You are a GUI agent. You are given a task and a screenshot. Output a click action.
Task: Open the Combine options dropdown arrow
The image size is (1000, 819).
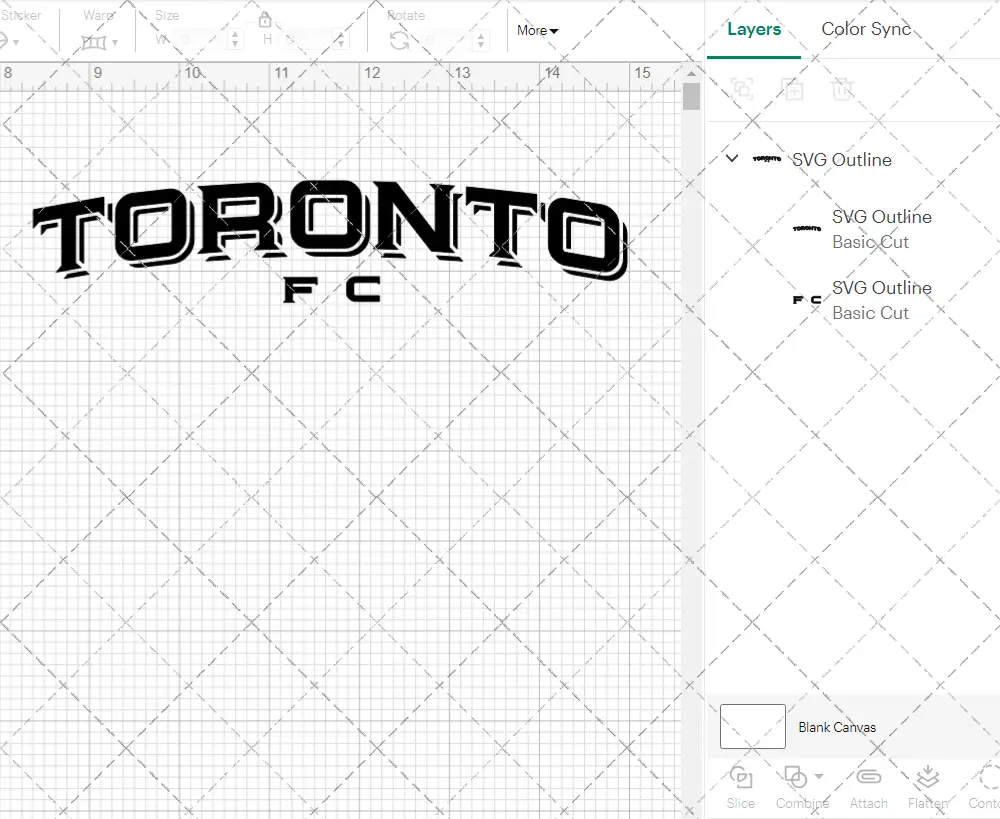tap(818, 777)
